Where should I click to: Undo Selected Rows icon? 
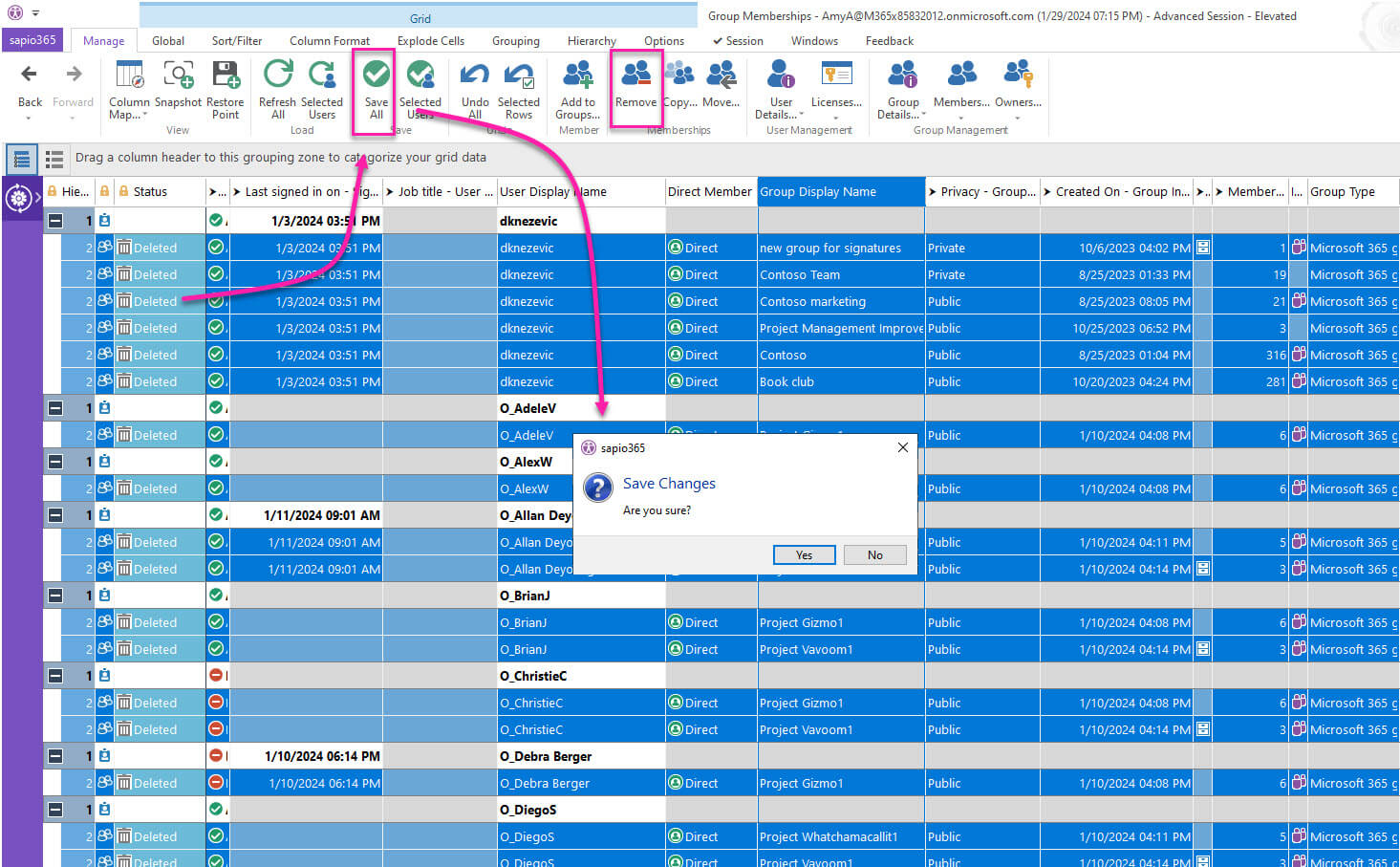pos(519,75)
